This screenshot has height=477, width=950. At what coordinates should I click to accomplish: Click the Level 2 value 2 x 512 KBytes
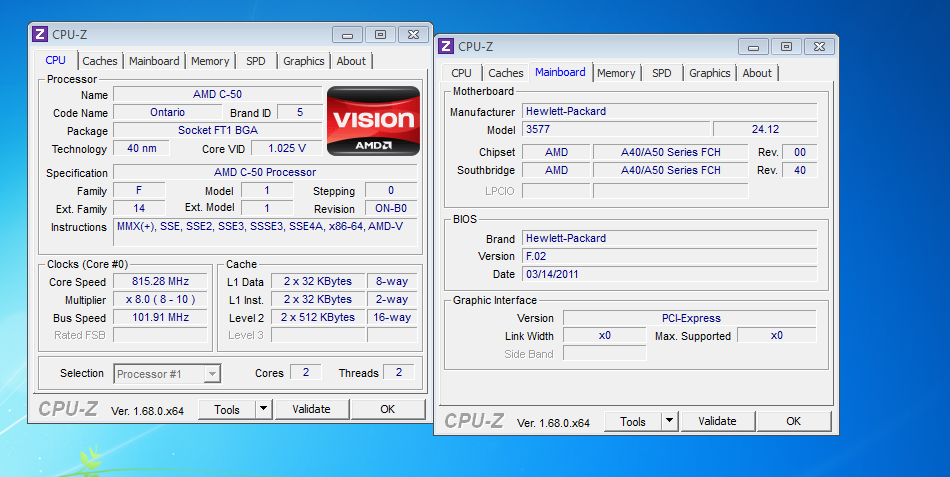tap(318, 317)
